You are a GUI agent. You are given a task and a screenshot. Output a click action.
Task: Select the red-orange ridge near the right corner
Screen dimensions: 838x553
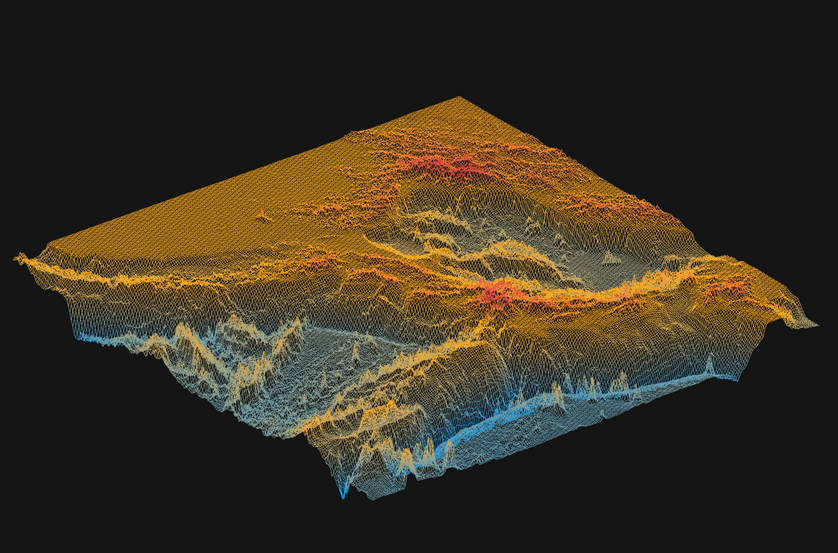725,288
